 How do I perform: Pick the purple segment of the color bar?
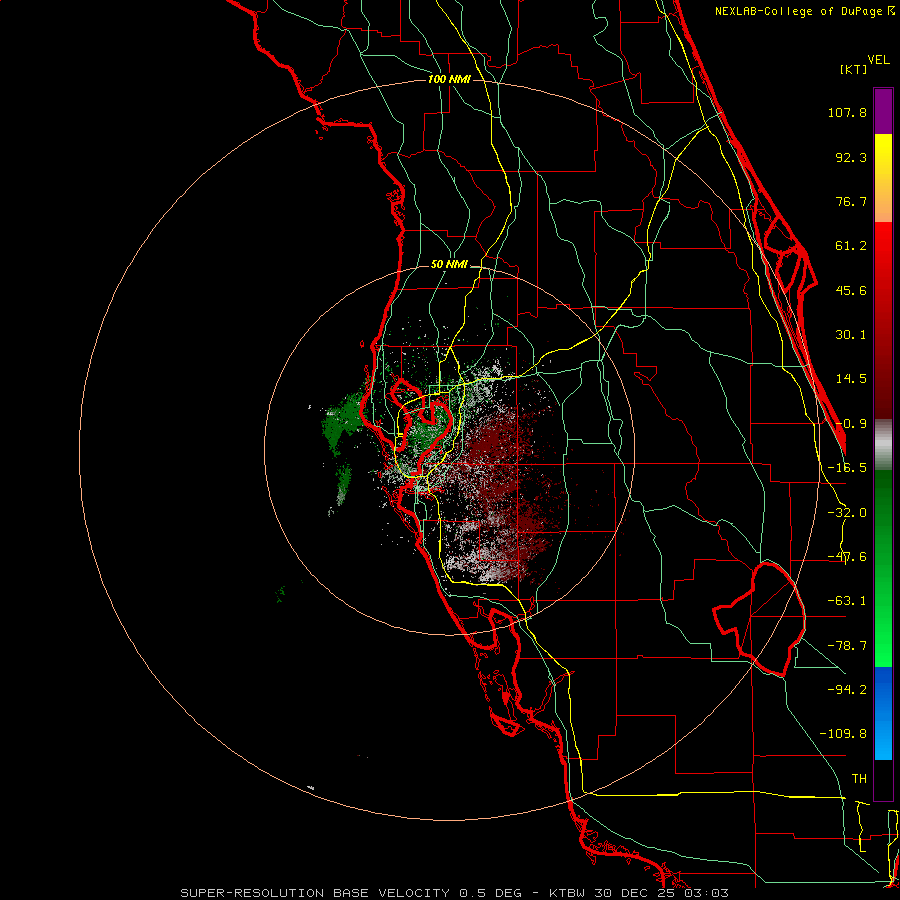point(883,111)
